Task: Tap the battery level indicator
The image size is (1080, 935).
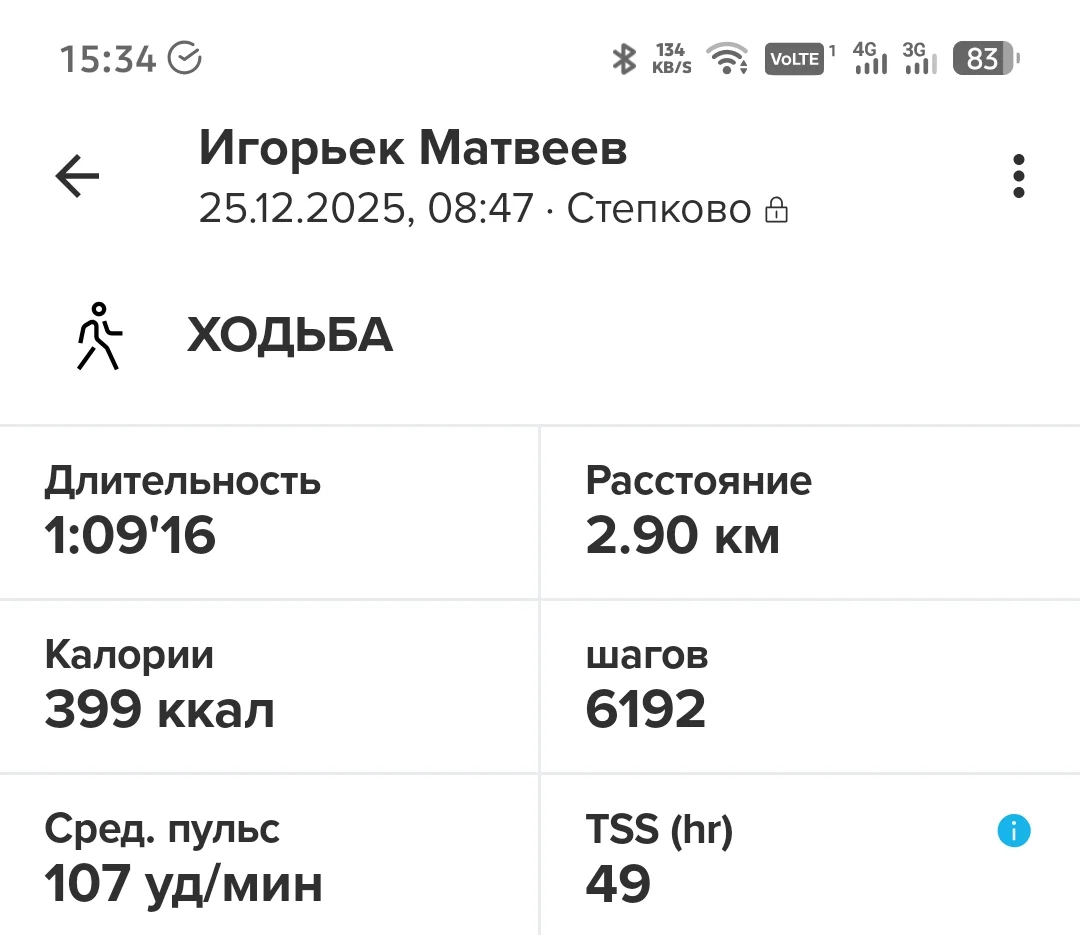Action: (x=985, y=59)
